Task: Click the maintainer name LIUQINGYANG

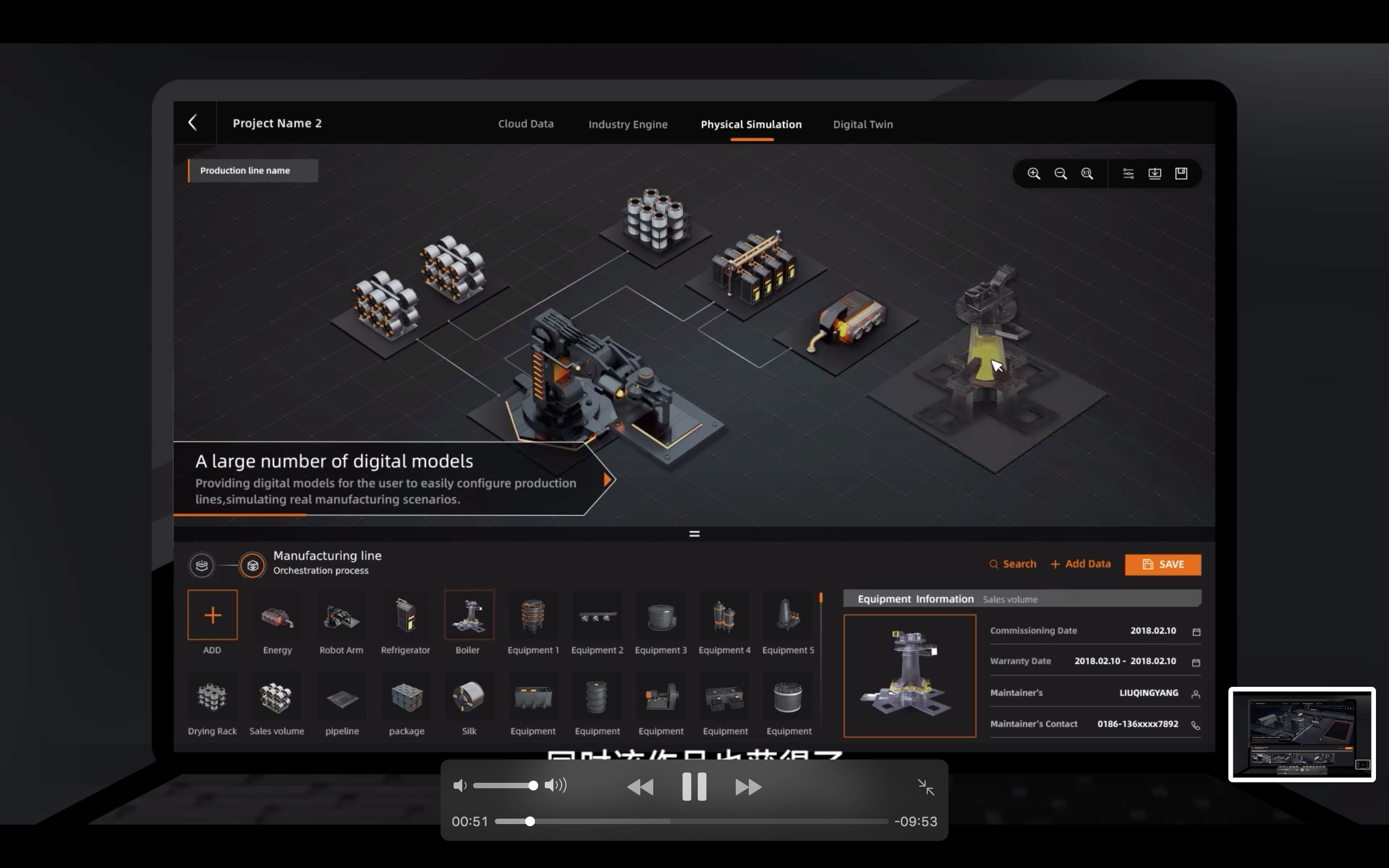Action: click(1149, 693)
